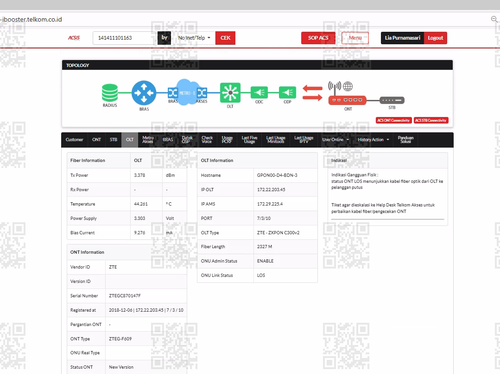Open the Usage FUP tab
The height and width of the screenshot is (374, 500).
pyautogui.click(x=227, y=140)
